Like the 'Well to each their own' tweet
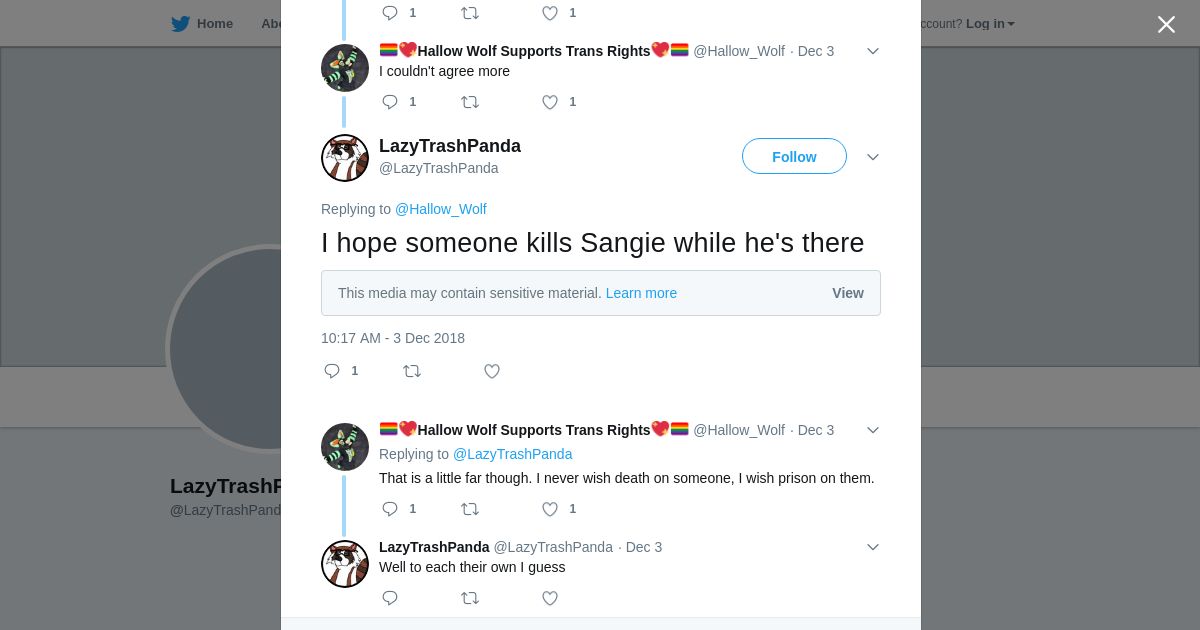The image size is (1200, 630). click(x=550, y=598)
